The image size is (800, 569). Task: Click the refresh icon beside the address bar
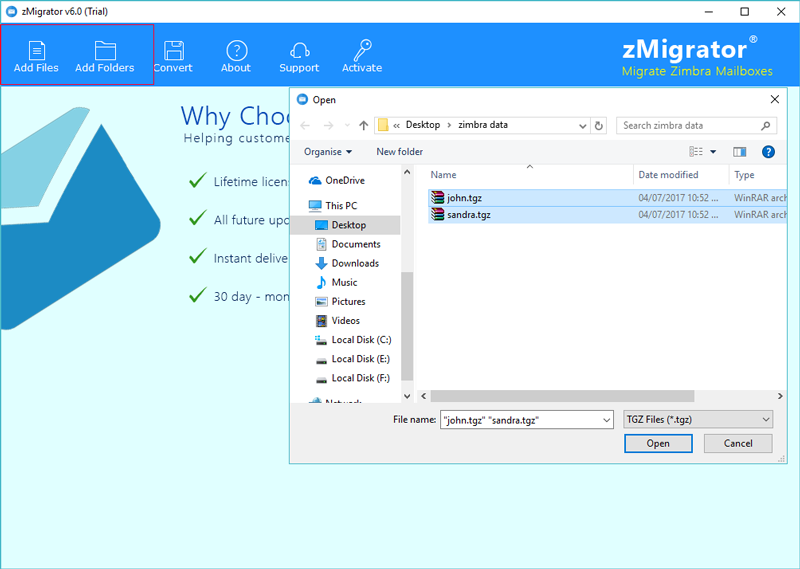[x=599, y=126]
